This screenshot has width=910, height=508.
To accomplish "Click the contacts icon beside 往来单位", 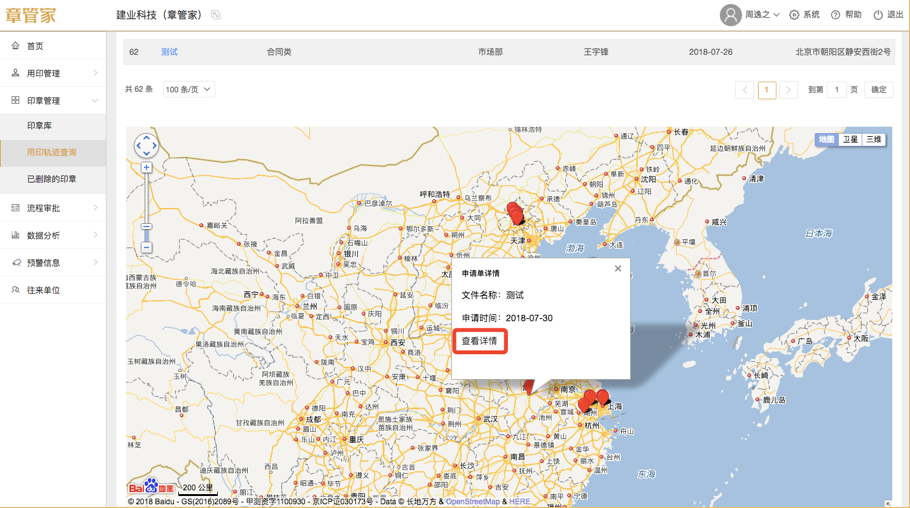I will [x=15, y=289].
